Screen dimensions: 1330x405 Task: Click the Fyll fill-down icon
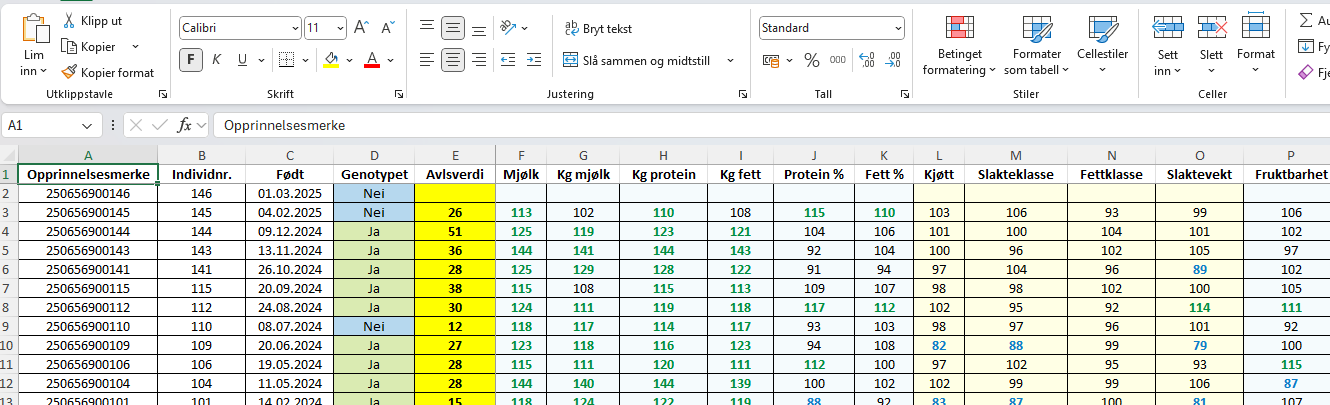pyautogui.click(x=1306, y=46)
